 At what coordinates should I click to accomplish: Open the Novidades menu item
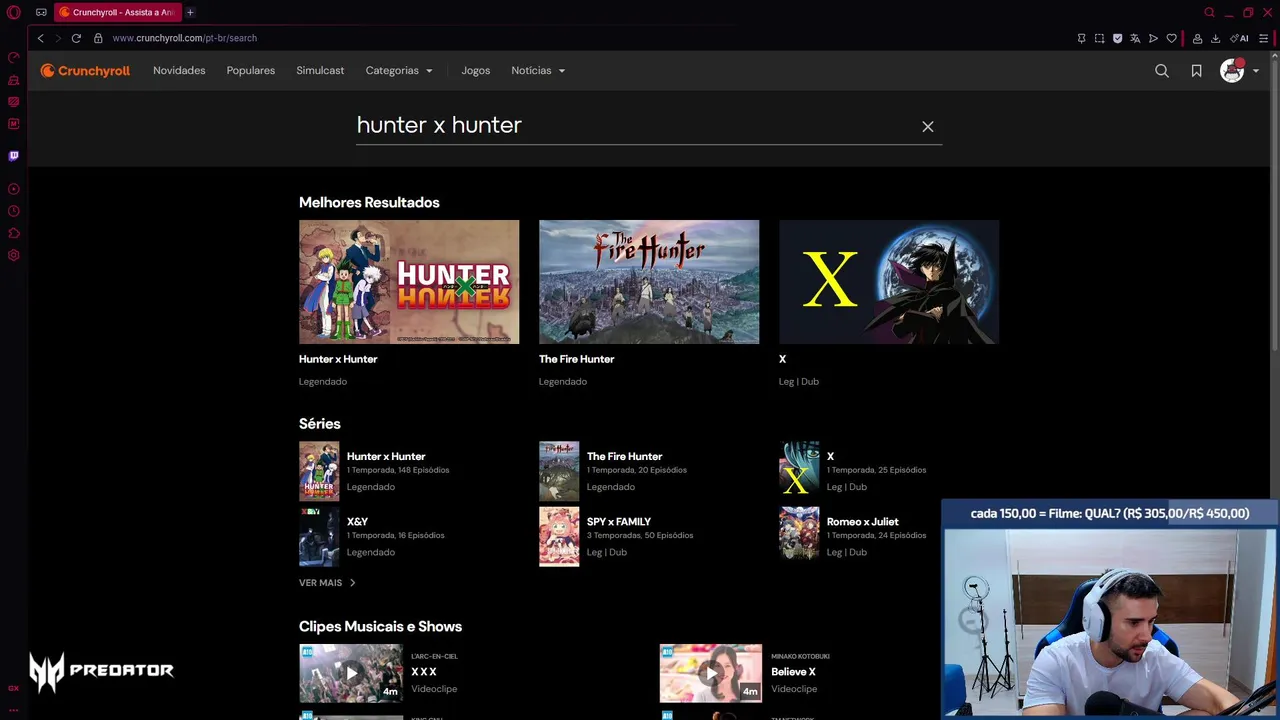(179, 71)
